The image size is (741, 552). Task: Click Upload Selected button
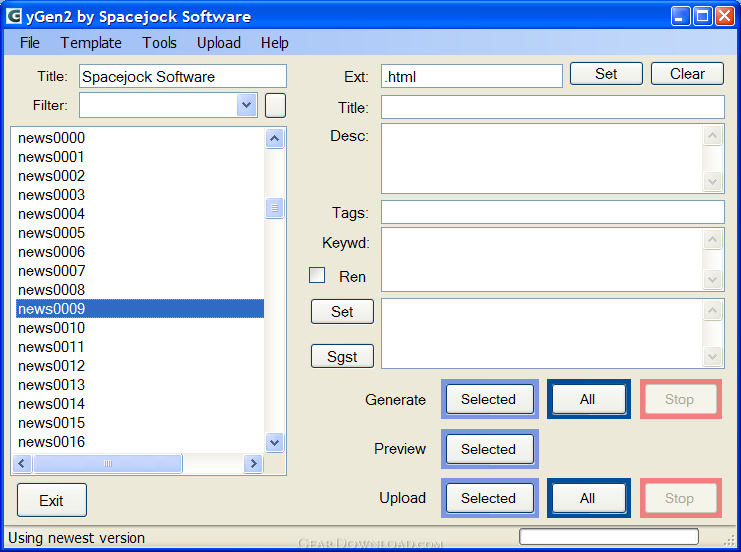(x=490, y=498)
